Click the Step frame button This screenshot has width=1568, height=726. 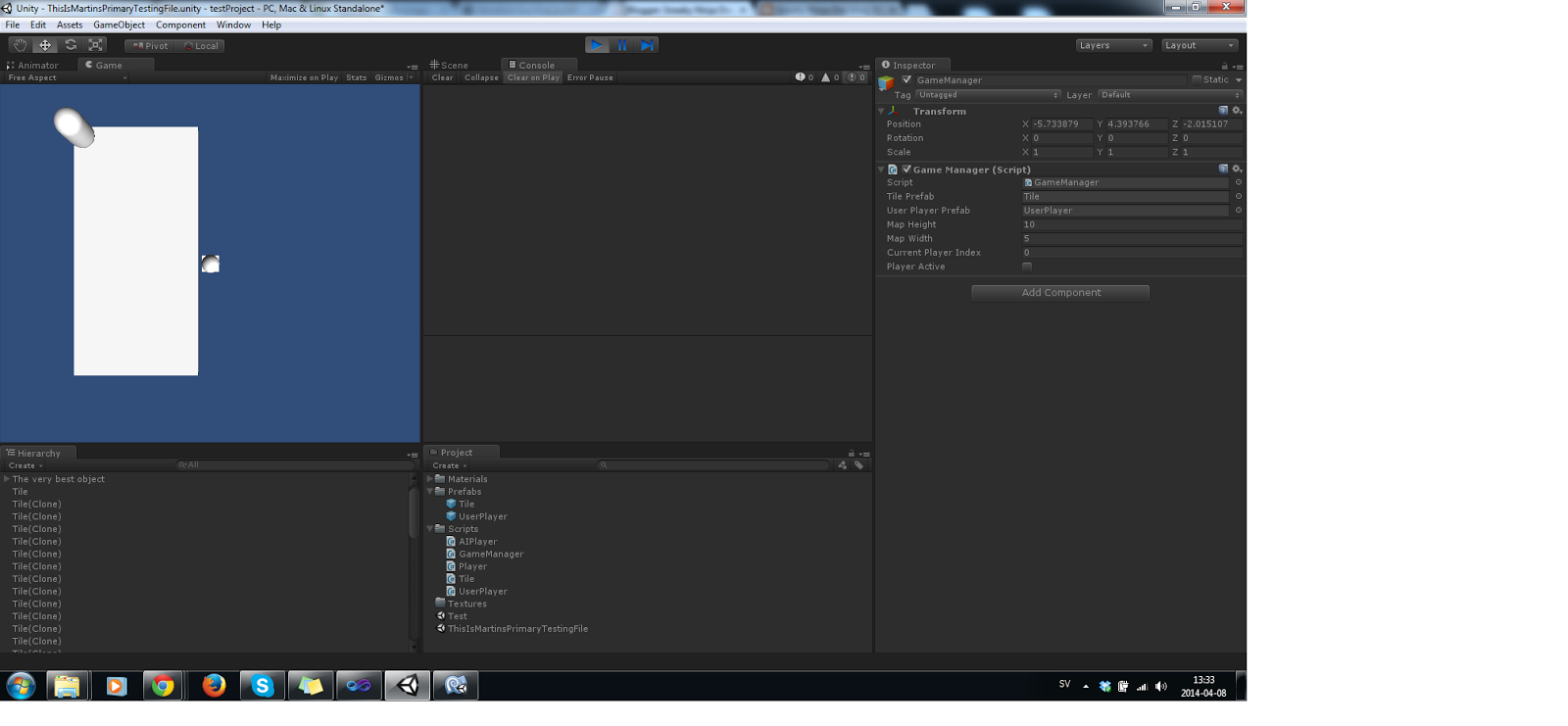click(x=647, y=45)
